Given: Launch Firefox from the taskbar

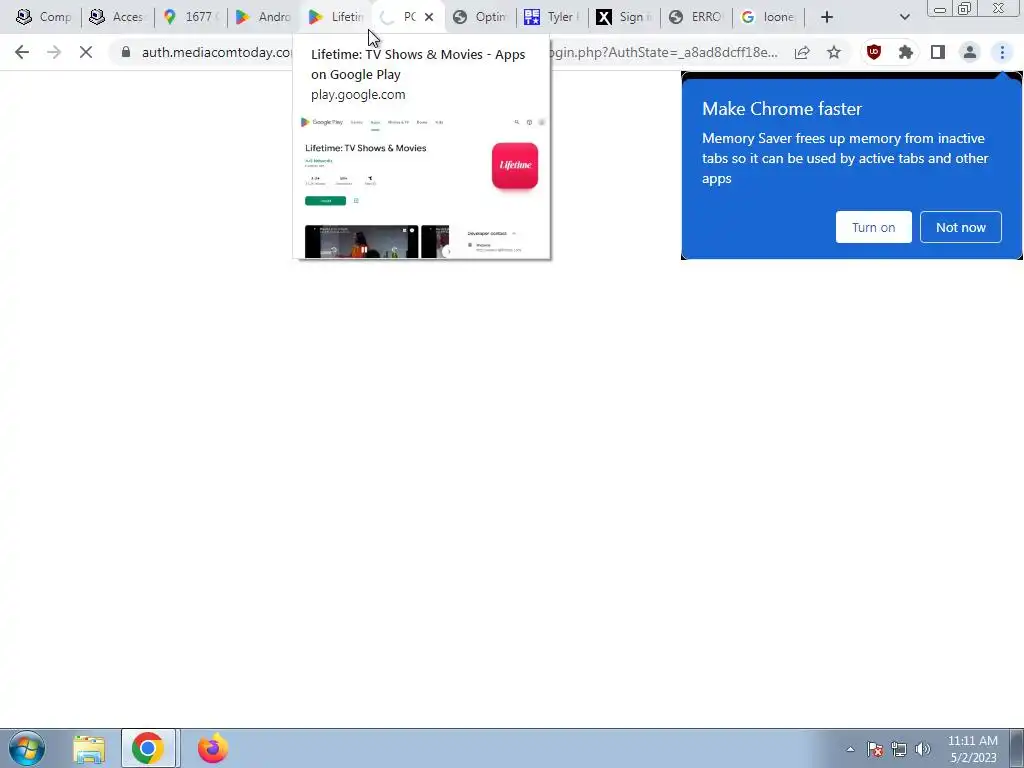Looking at the screenshot, I should [x=213, y=748].
